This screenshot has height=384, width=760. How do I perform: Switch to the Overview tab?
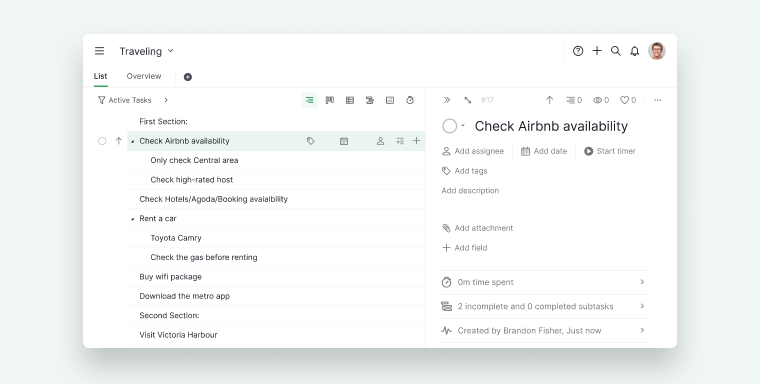pyautogui.click(x=144, y=76)
